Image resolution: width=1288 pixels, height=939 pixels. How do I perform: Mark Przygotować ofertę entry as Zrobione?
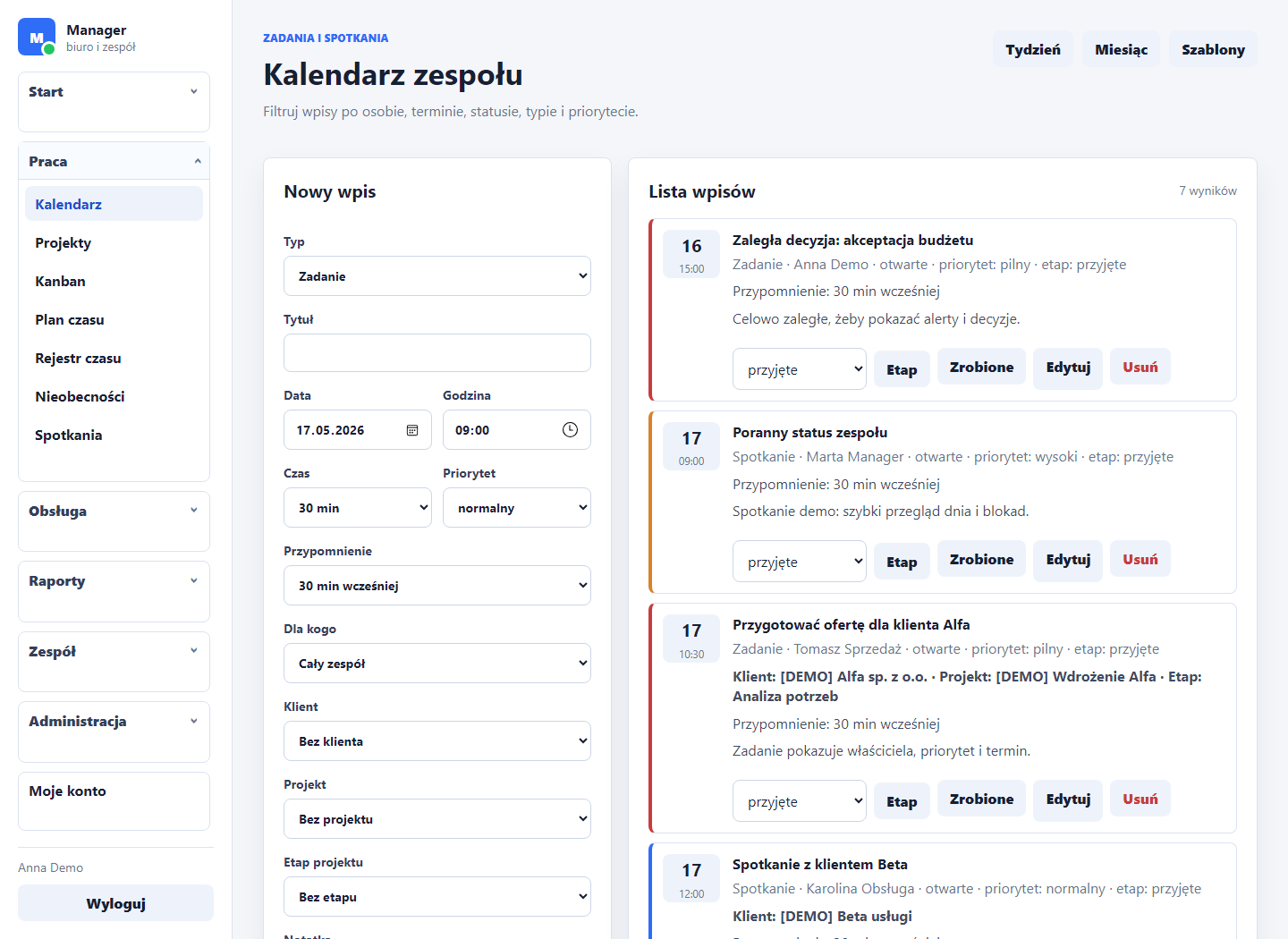pyautogui.click(x=981, y=799)
